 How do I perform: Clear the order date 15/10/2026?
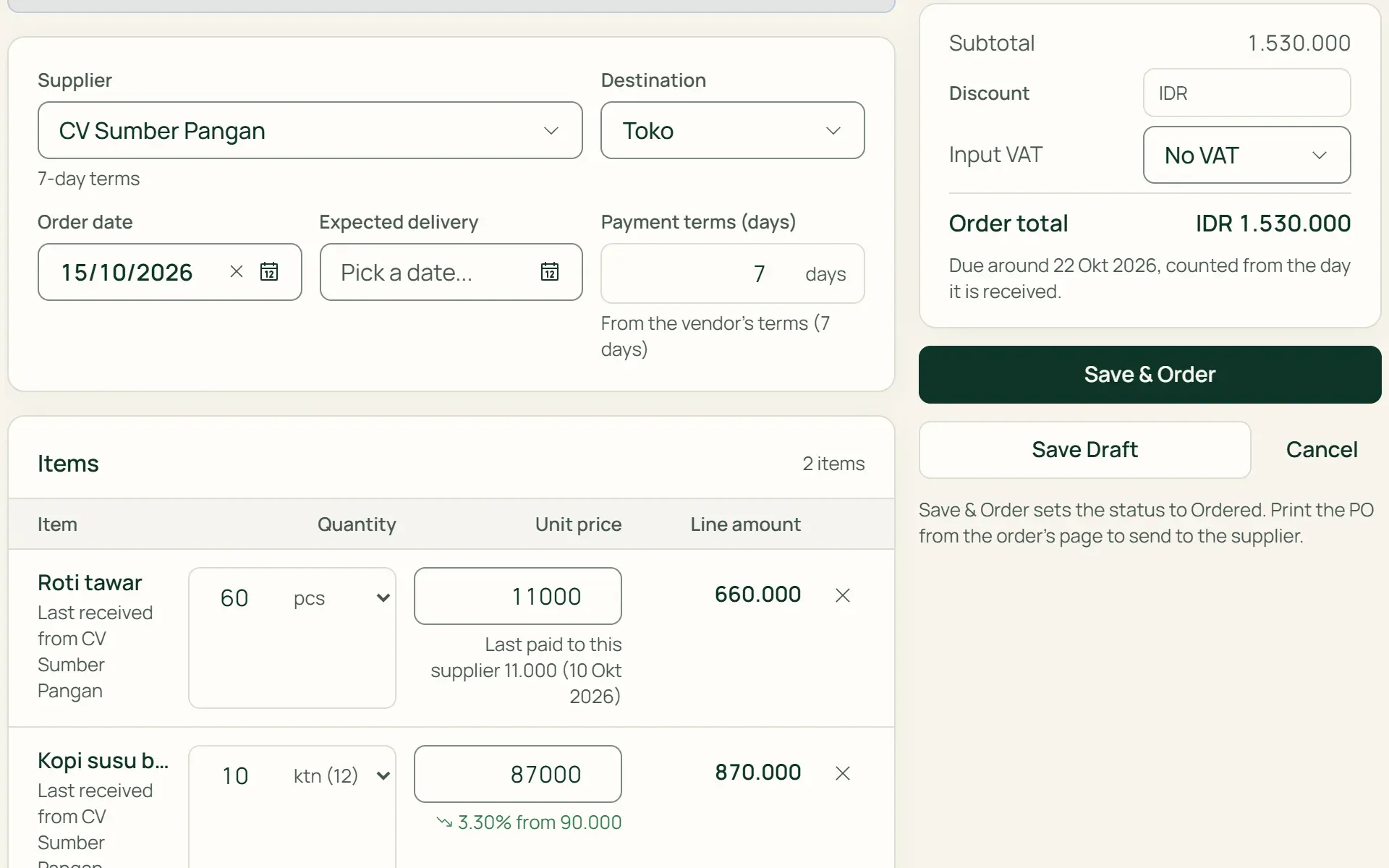coord(236,272)
